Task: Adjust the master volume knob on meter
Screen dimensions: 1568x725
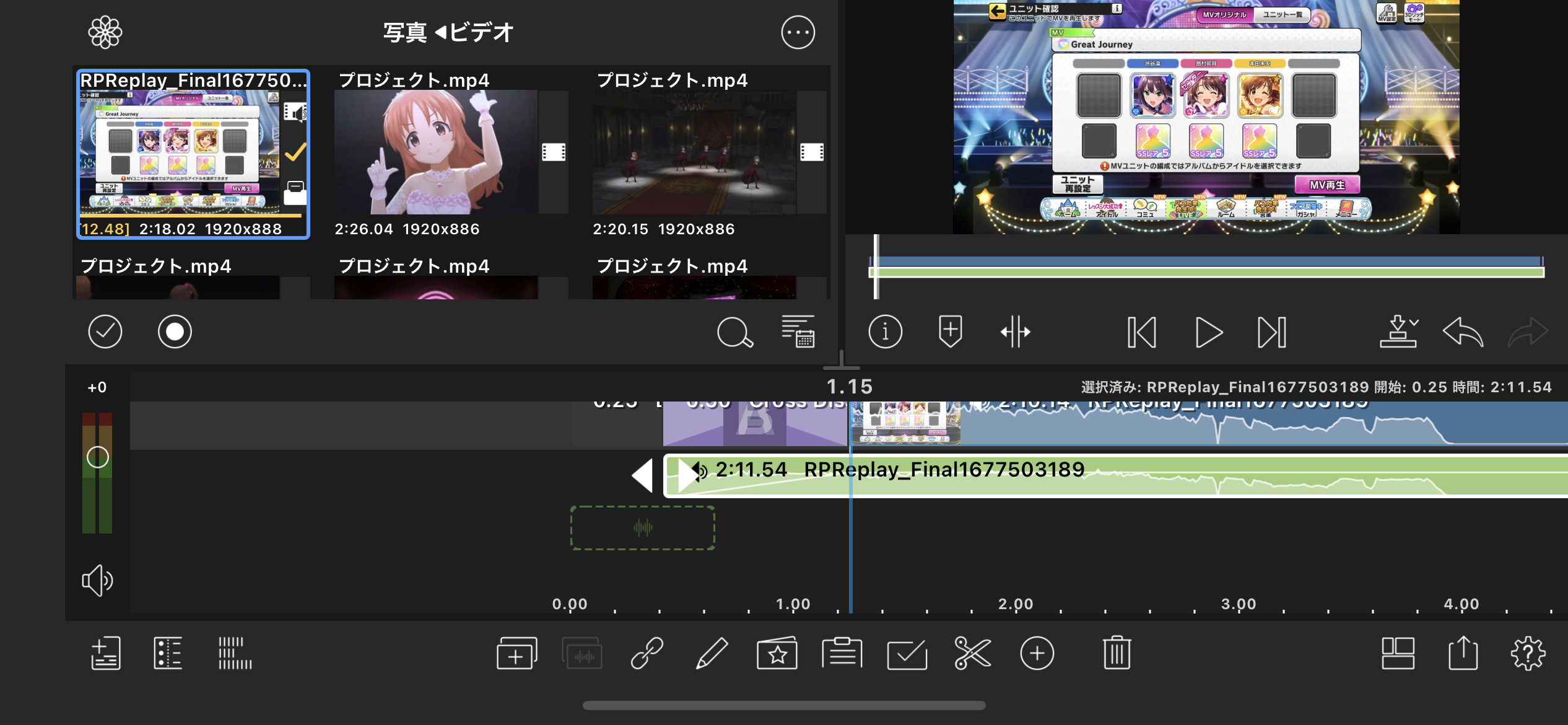Action: pyautogui.click(x=98, y=457)
